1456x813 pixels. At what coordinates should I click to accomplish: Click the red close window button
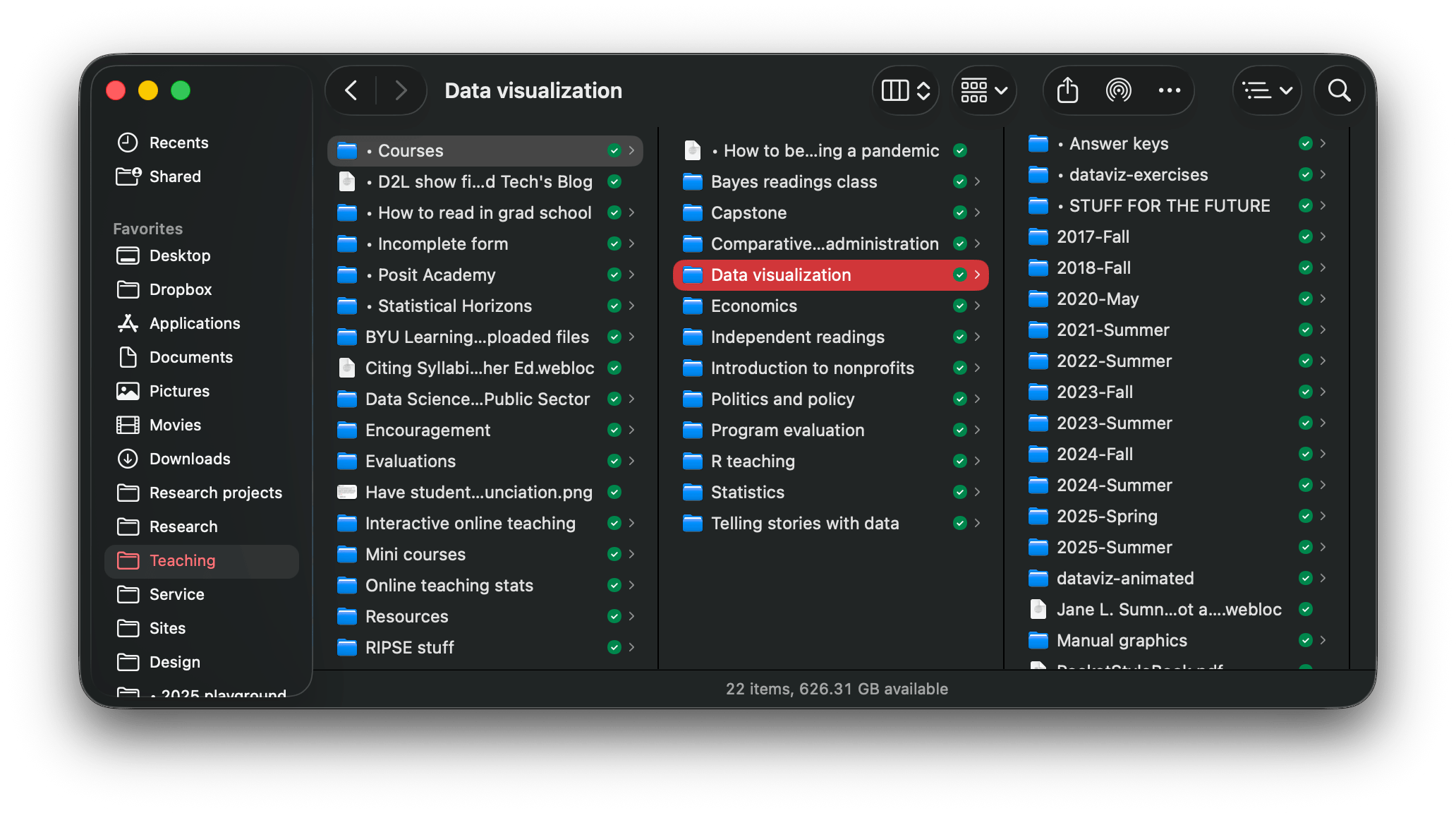pos(116,90)
